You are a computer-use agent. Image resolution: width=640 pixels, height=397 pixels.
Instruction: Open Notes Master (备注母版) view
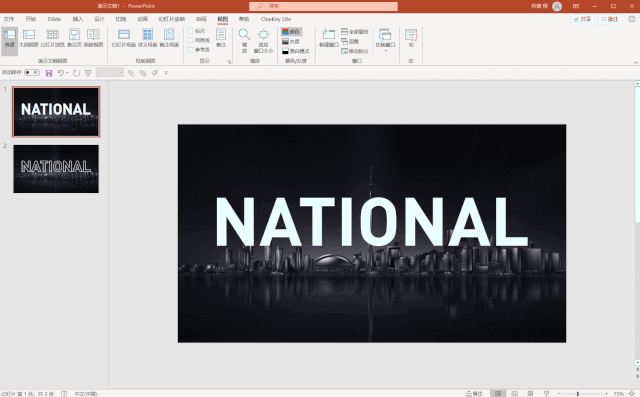tap(169, 38)
